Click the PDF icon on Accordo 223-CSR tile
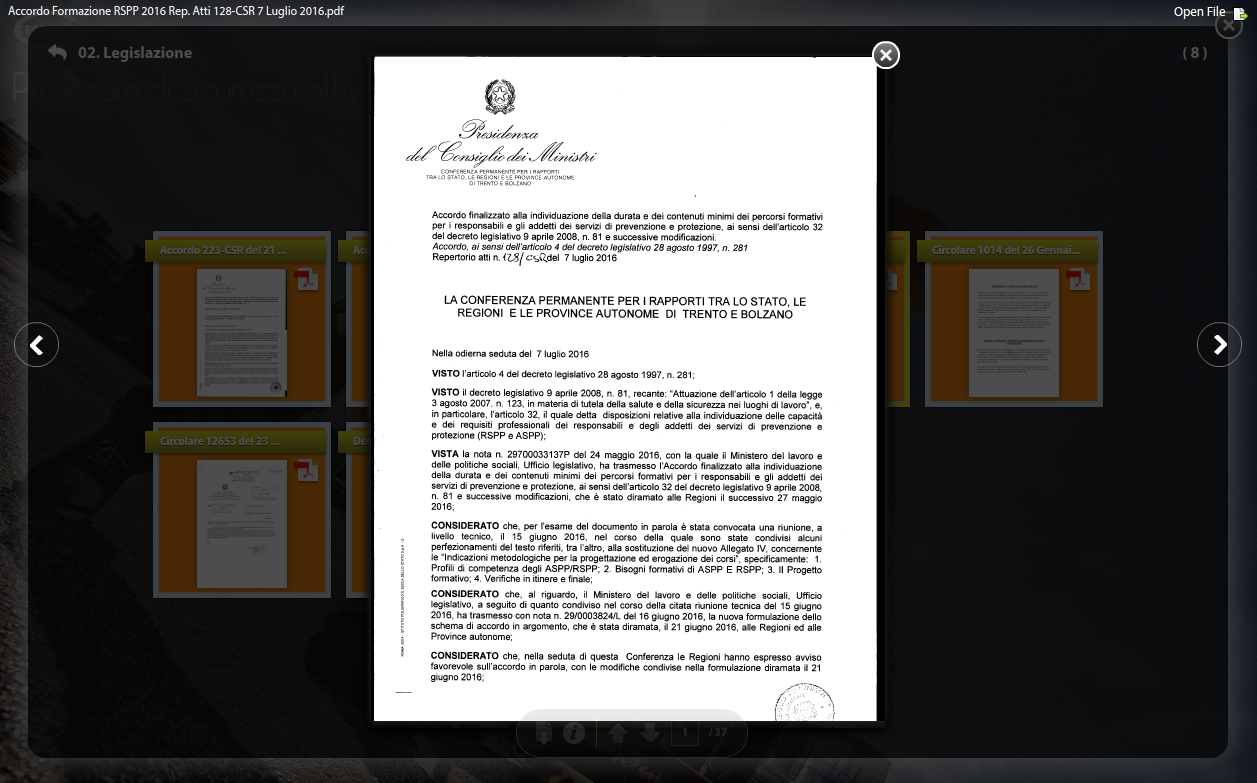The image size is (1257, 783). pyautogui.click(x=306, y=279)
